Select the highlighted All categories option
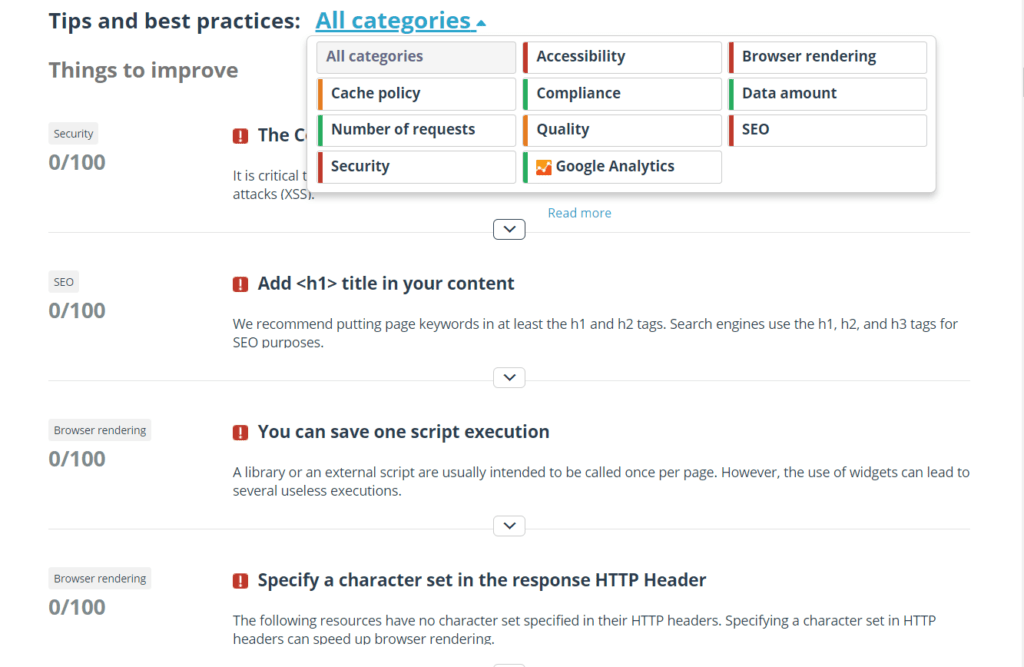1024x667 pixels. [x=417, y=57]
